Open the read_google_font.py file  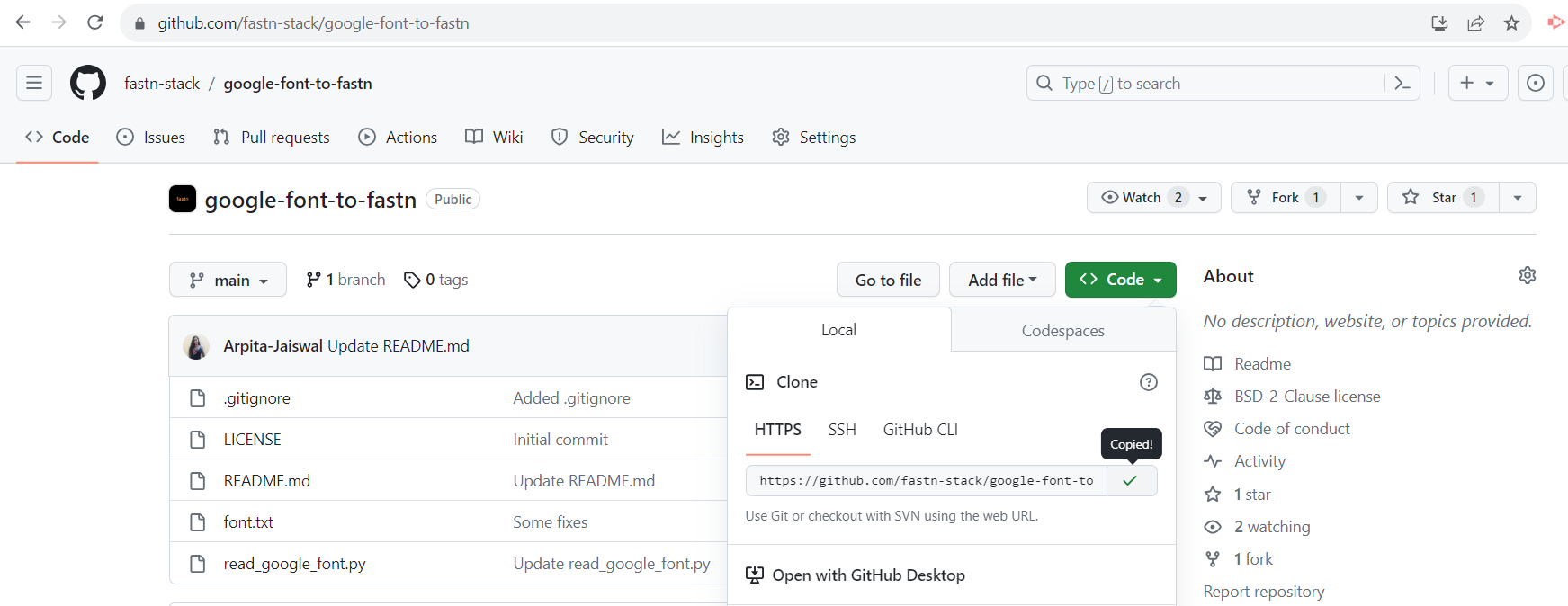click(294, 564)
